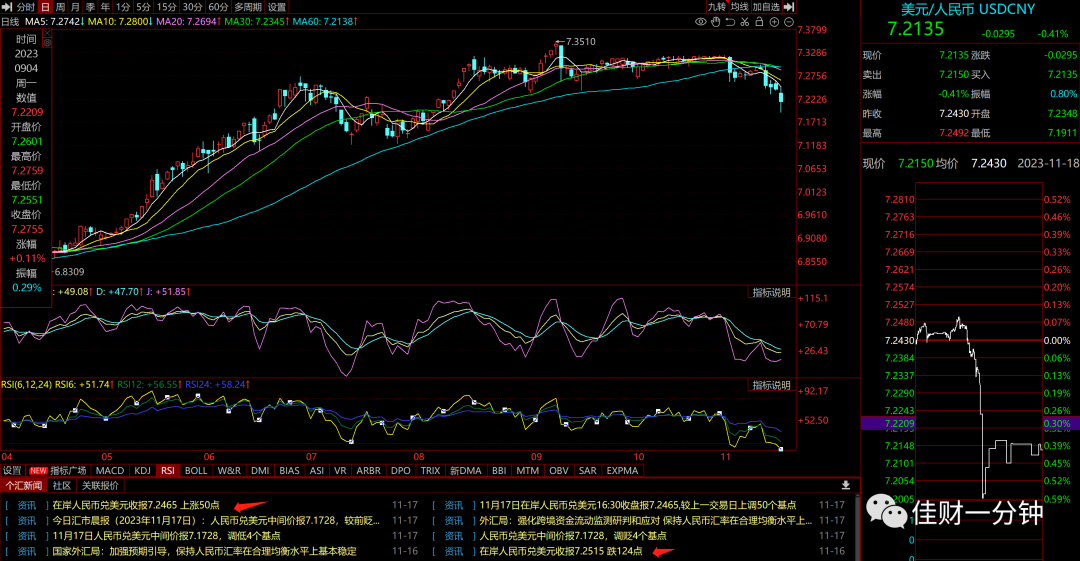Image resolution: width=1080 pixels, height=561 pixels.
Task: Open top toolbar 设置 settings
Action: click(x=277, y=7)
